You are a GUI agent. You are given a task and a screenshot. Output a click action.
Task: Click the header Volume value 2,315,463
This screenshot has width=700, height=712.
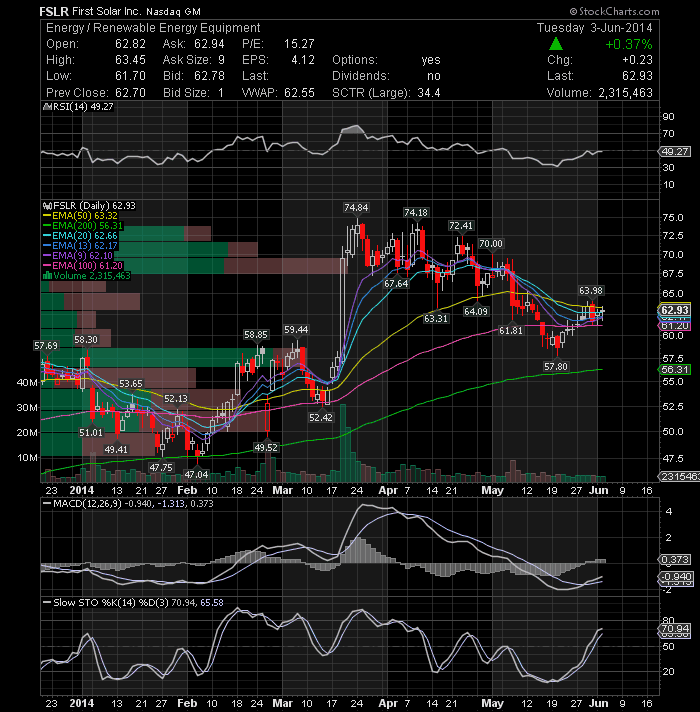625,93
